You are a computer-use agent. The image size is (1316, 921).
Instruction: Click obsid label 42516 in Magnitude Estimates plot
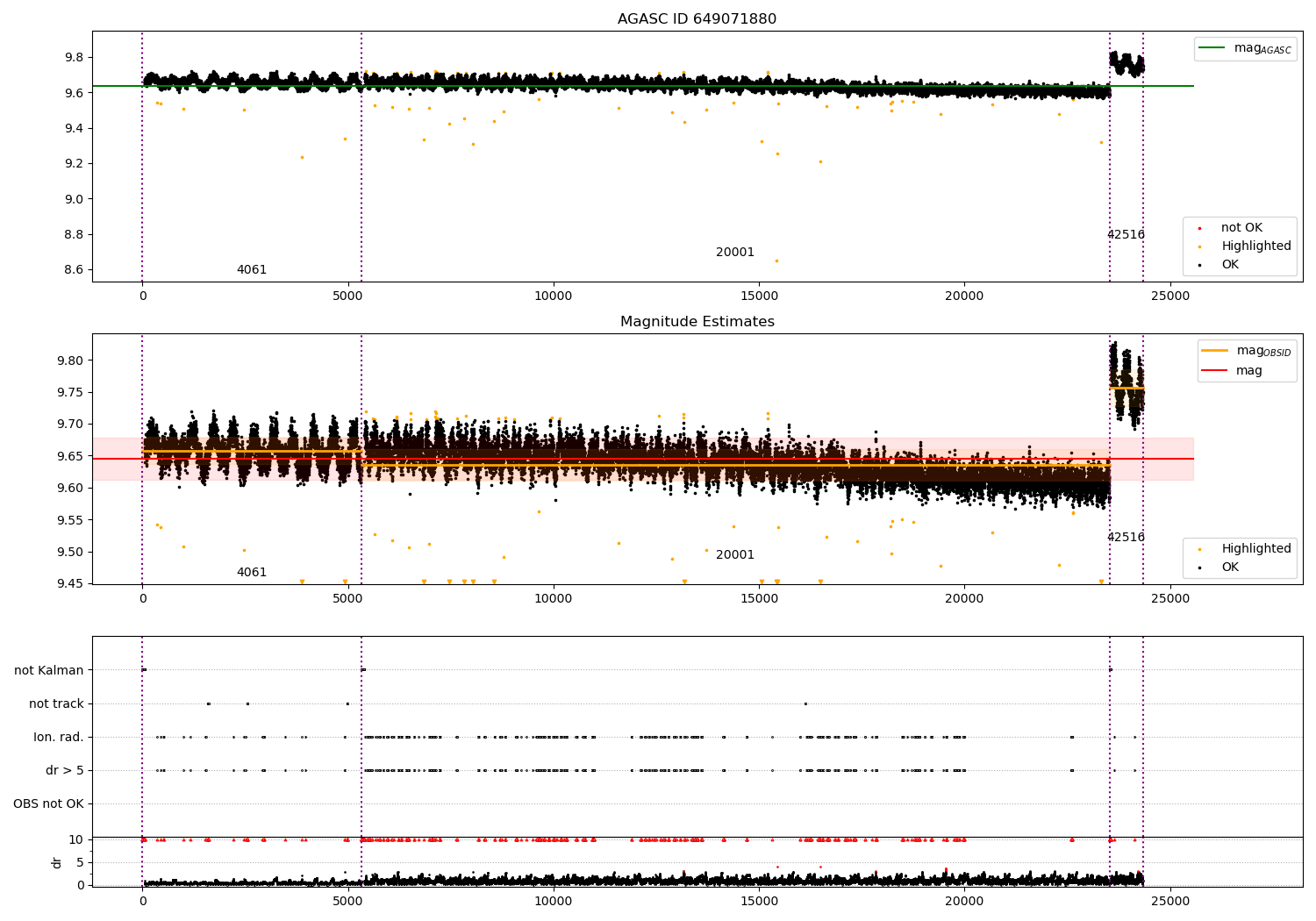(x=1126, y=538)
